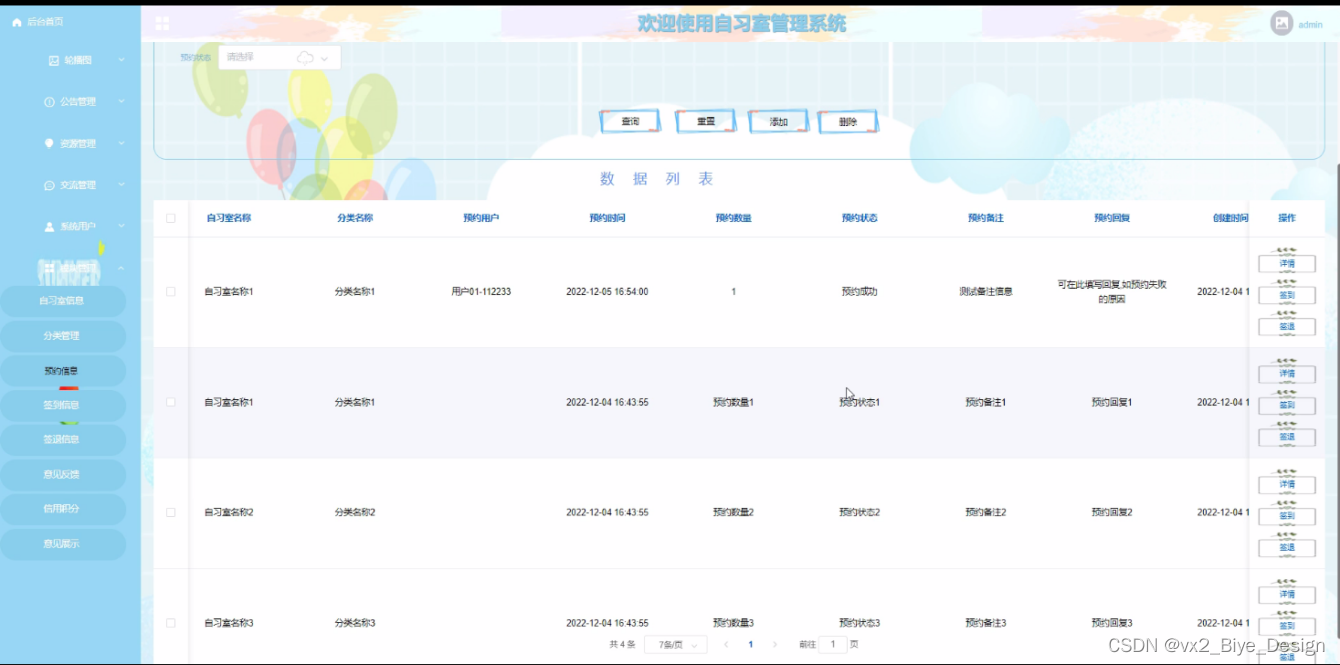Click 签到 for the 预约数量1 row

pos(1287,405)
